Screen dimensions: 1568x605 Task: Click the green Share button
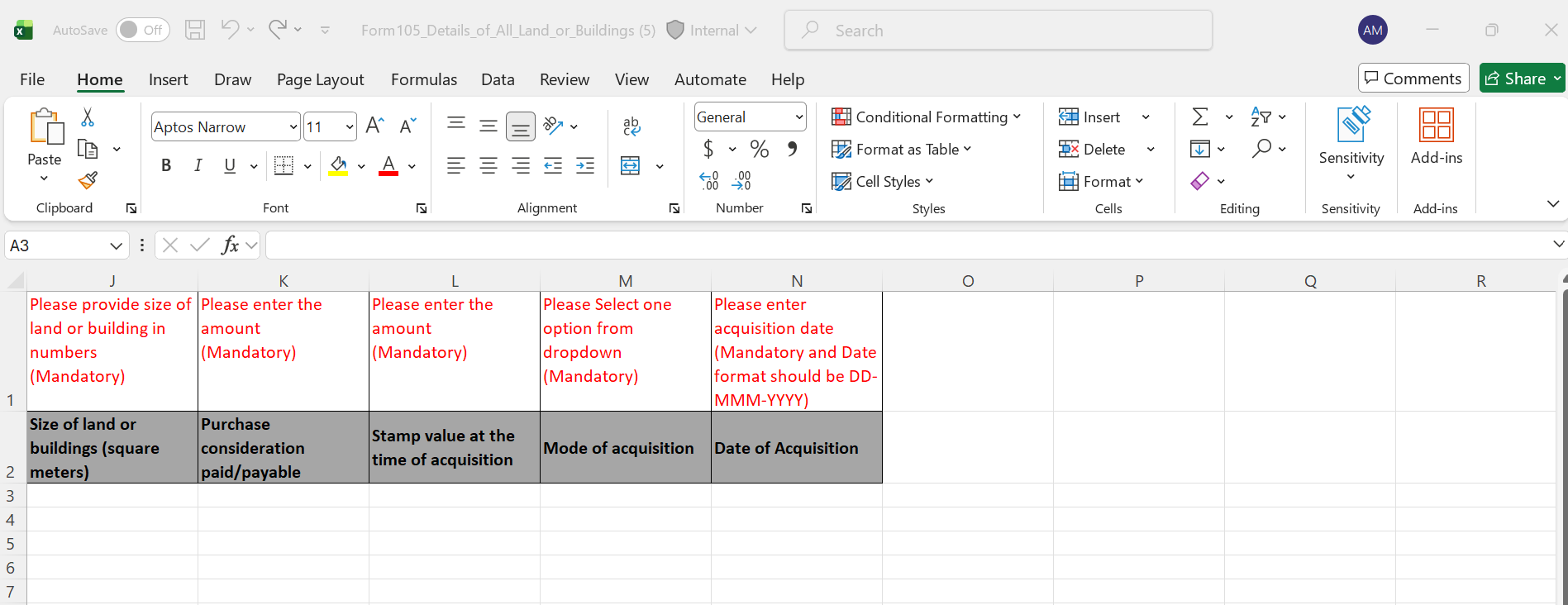click(1523, 78)
